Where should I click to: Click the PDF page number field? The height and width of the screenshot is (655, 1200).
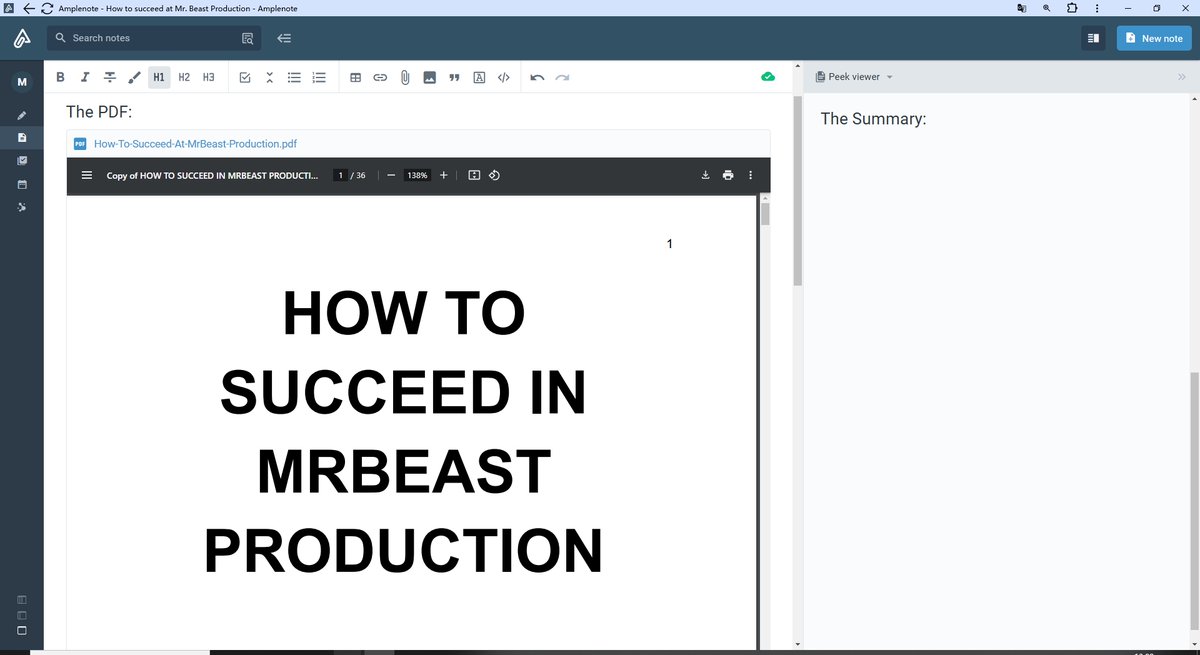[340, 175]
